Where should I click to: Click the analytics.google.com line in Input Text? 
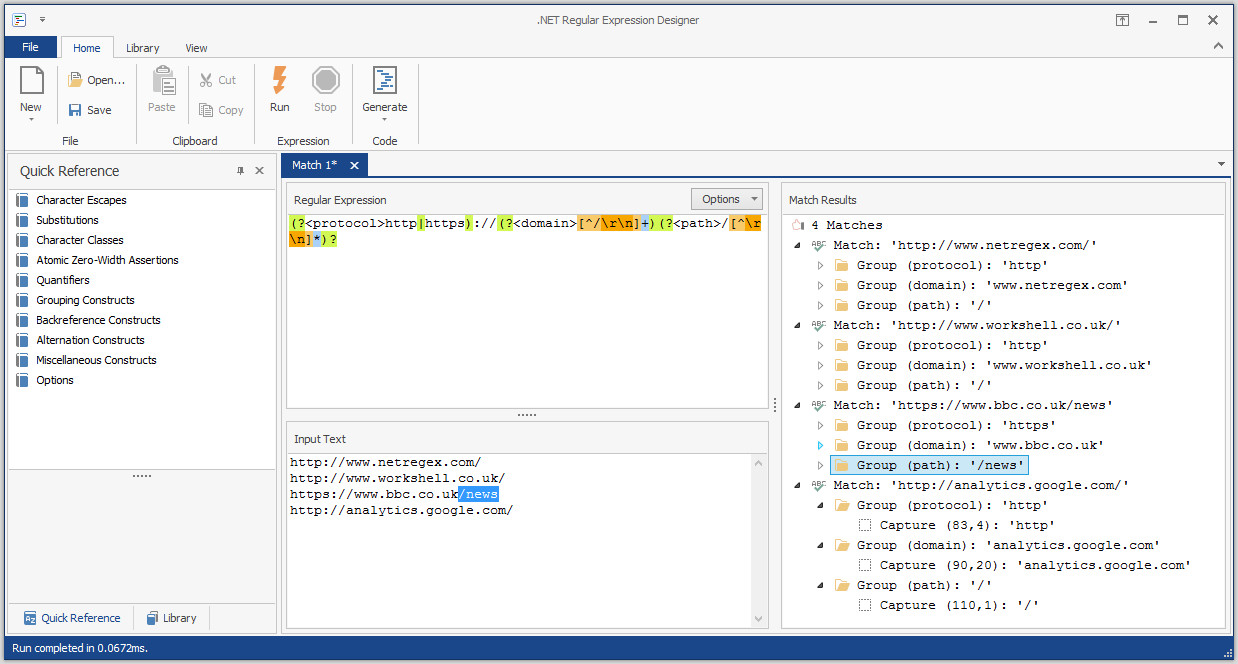point(401,510)
